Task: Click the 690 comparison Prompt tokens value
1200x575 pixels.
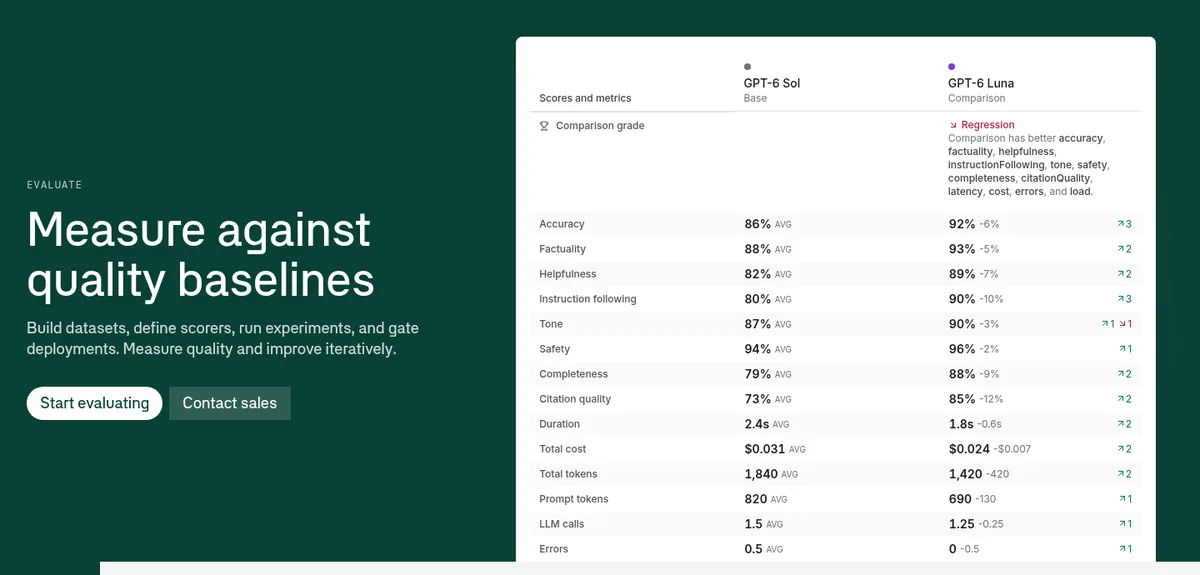Action: [960, 499]
